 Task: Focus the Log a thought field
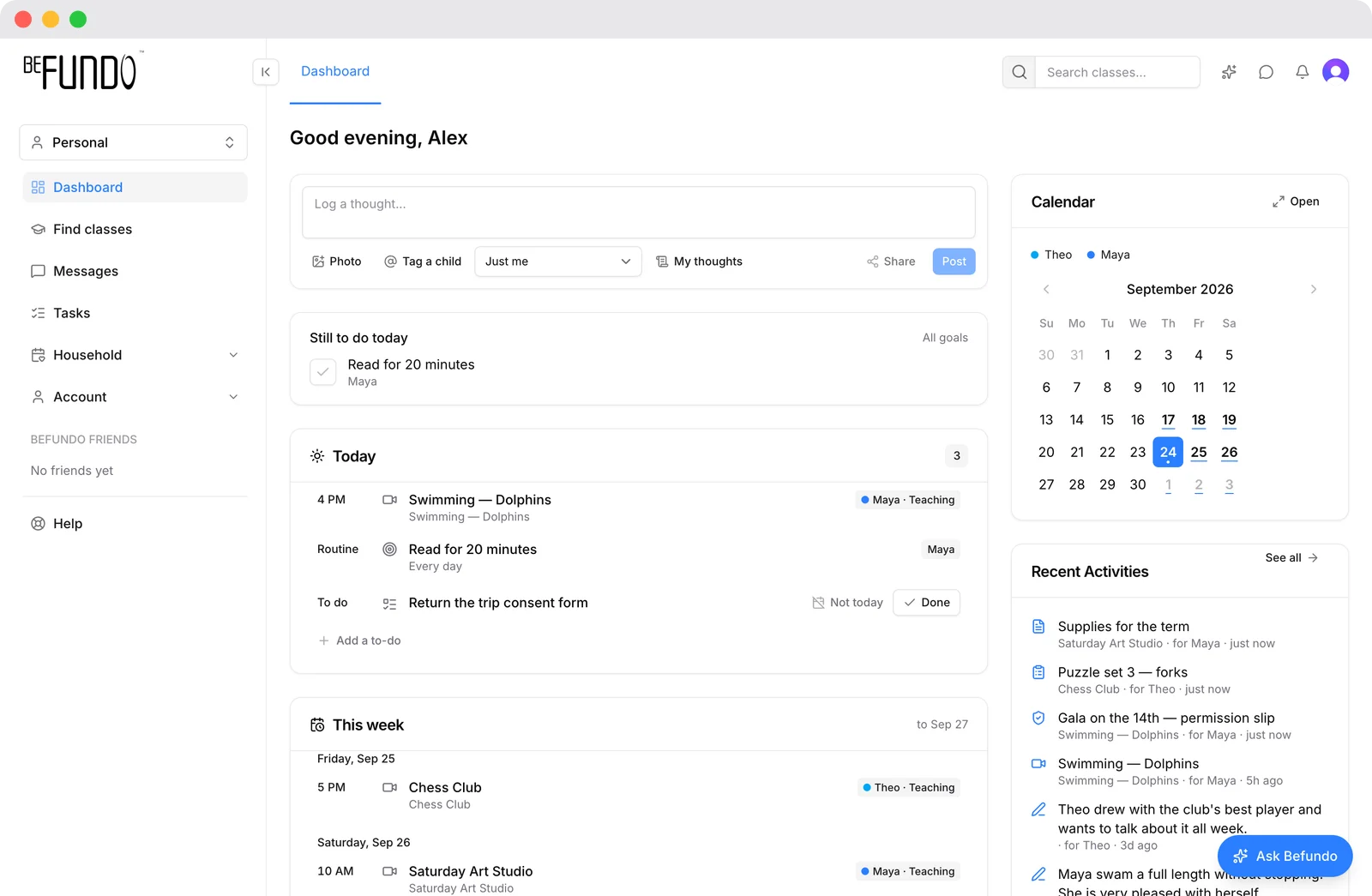[x=639, y=213]
